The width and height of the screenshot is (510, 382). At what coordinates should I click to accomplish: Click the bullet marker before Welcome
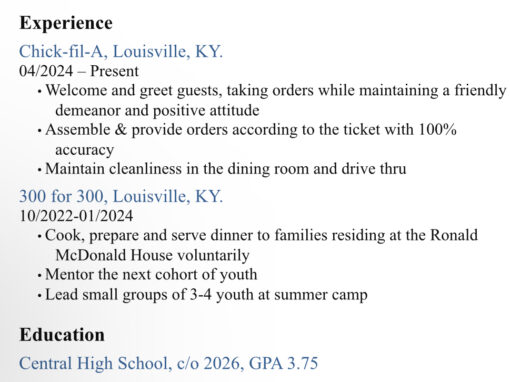click(x=40, y=91)
